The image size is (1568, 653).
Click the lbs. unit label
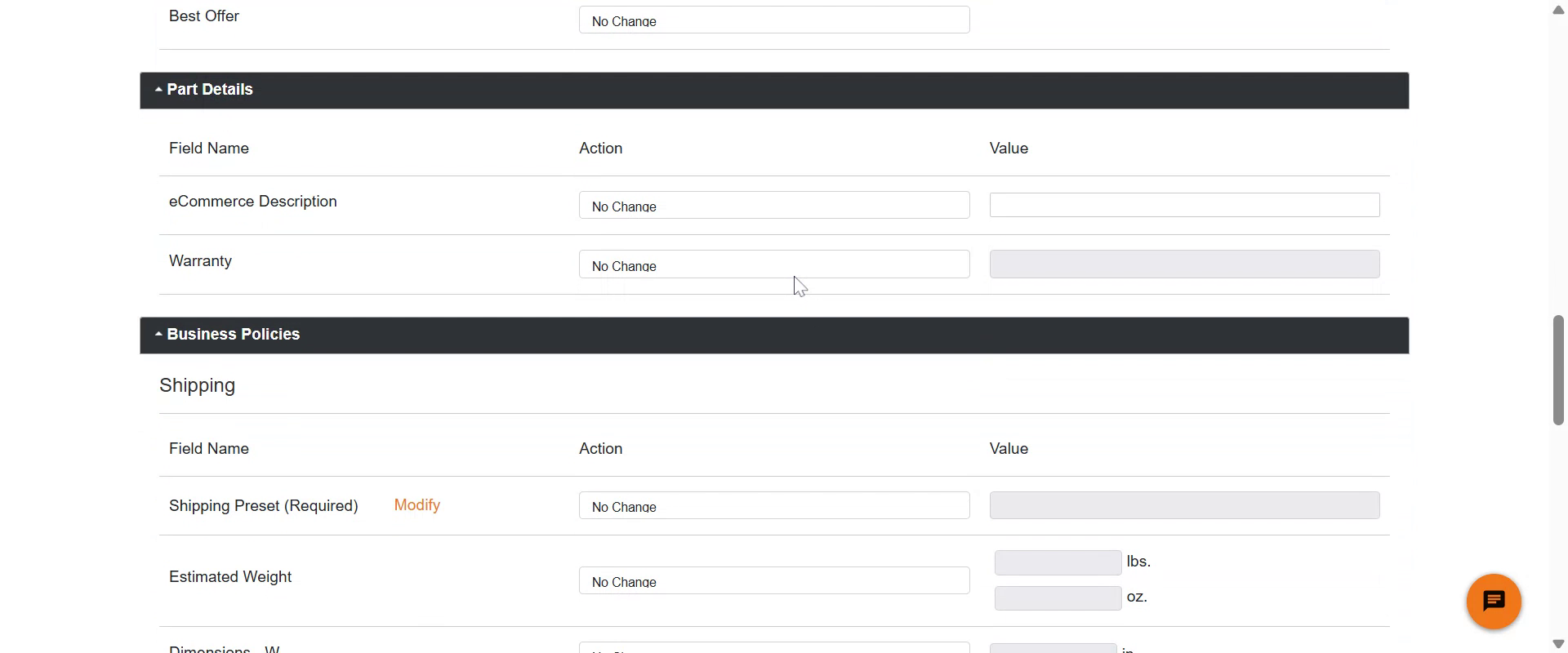coord(1138,562)
